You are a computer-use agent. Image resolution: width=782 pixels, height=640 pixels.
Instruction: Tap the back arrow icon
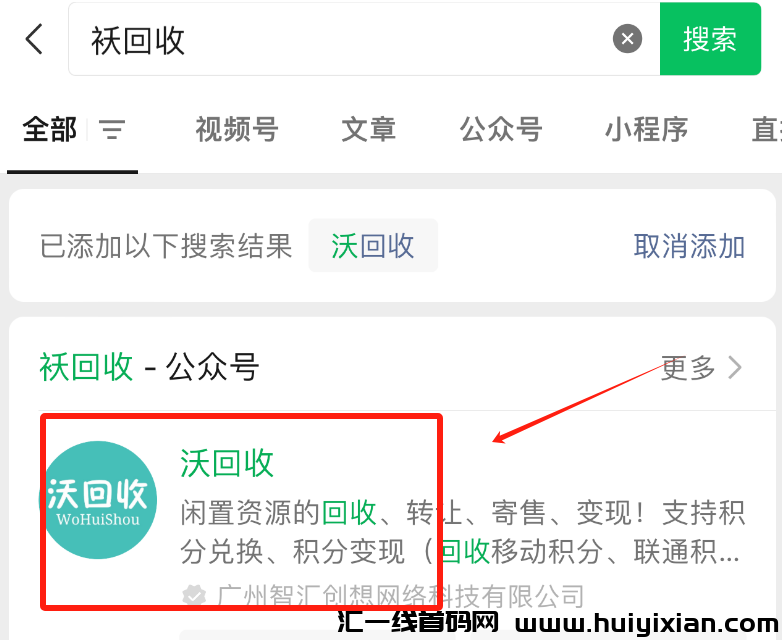tap(34, 38)
